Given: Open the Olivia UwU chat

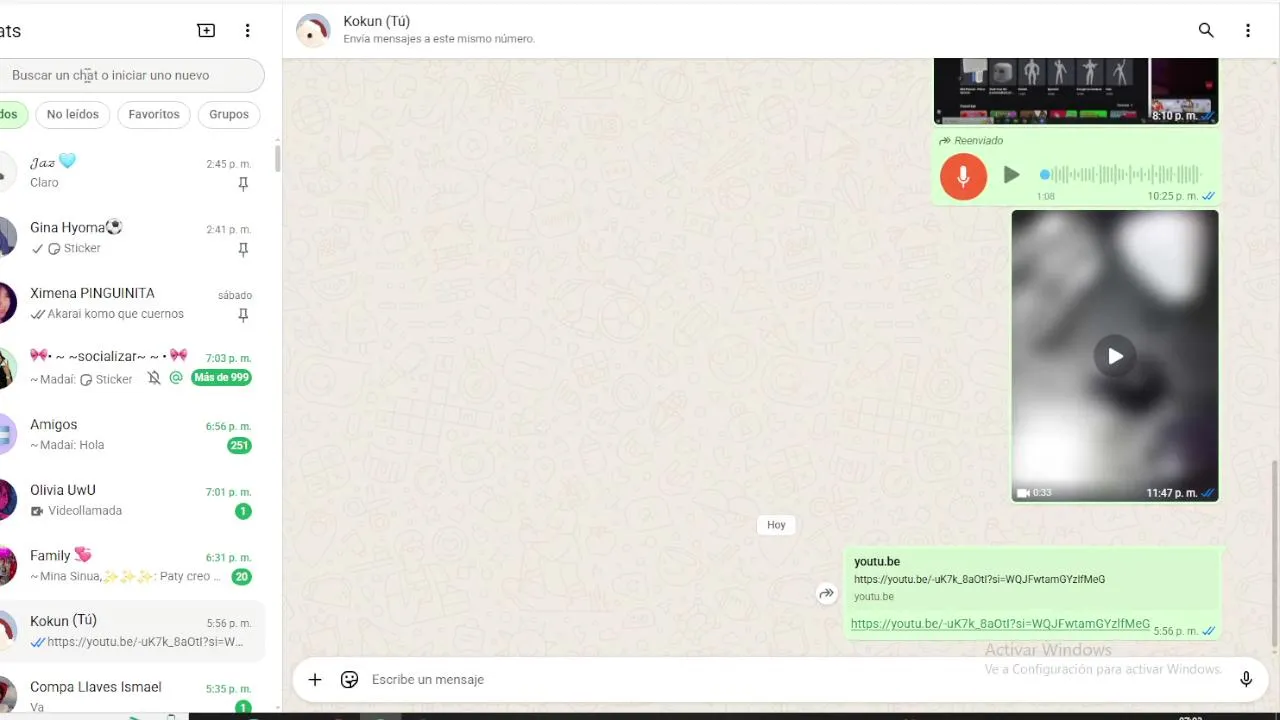Looking at the screenshot, I should tap(133, 500).
